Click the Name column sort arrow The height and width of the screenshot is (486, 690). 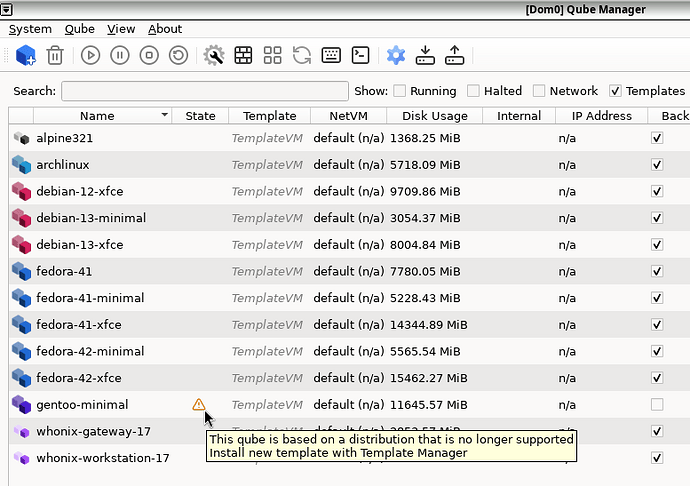pyautogui.click(x=165, y=115)
